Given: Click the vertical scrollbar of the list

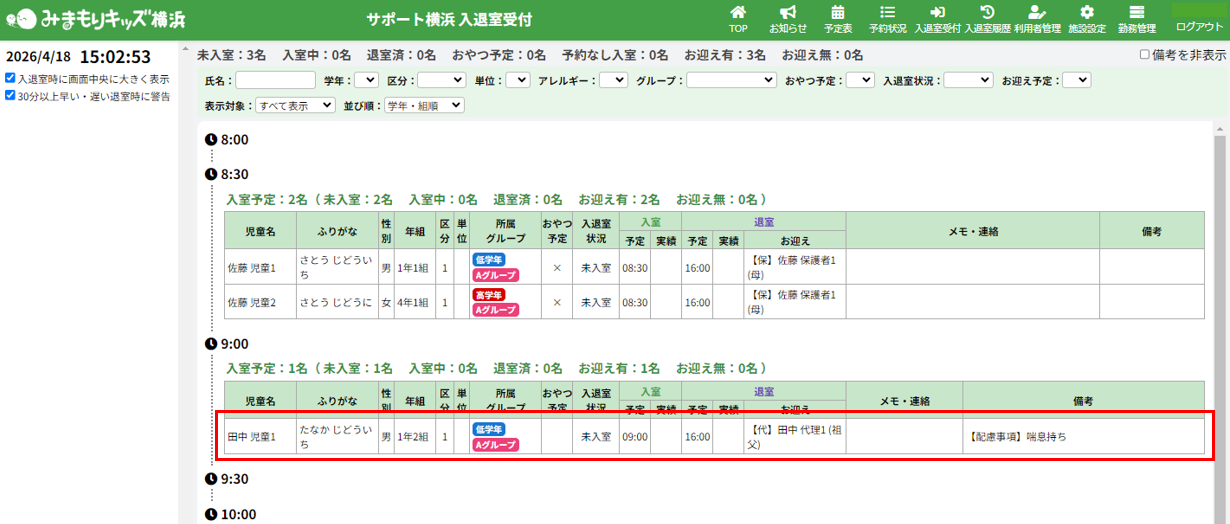Looking at the screenshot, I should pyautogui.click(x=1221, y=300).
